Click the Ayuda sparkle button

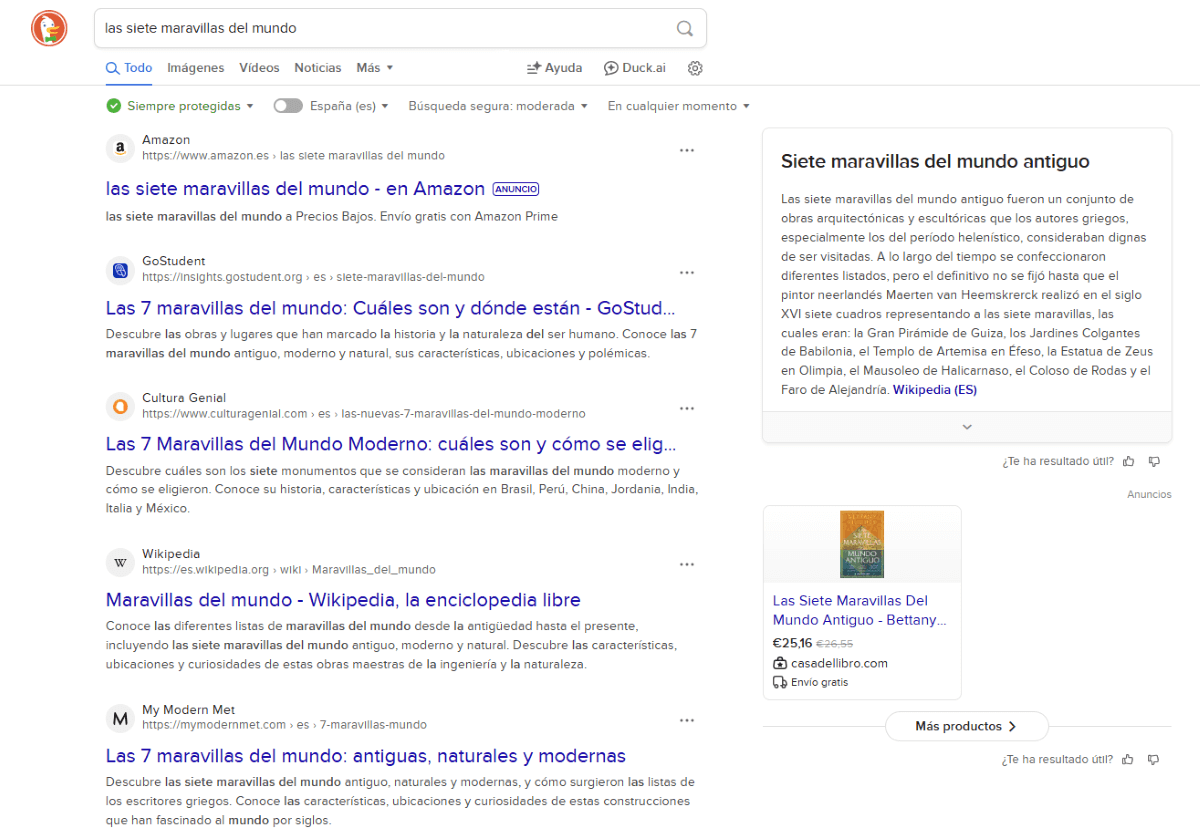click(x=555, y=68)
